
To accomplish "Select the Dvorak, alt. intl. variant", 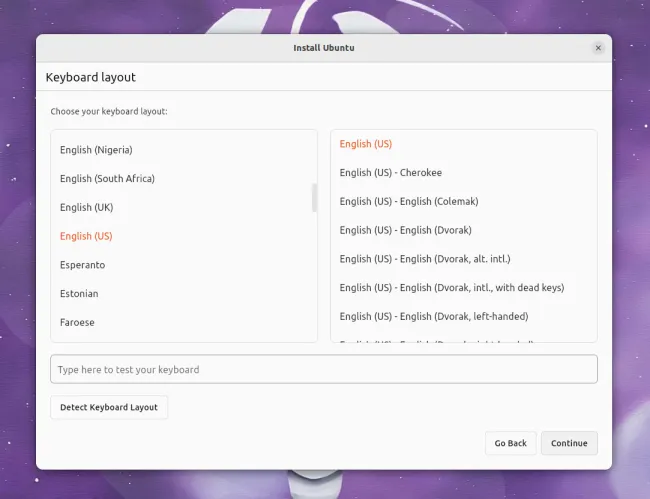I will tap(463, 259).
